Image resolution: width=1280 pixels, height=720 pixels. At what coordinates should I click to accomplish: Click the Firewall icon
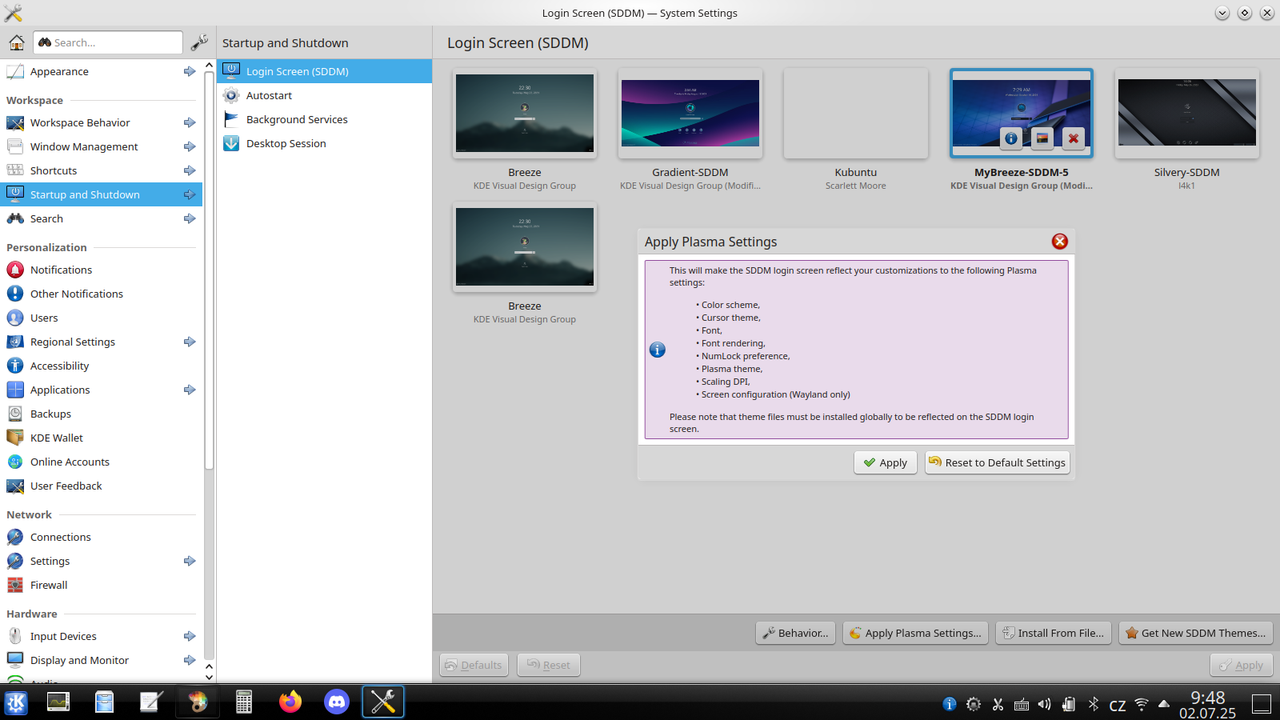[15, 584]
